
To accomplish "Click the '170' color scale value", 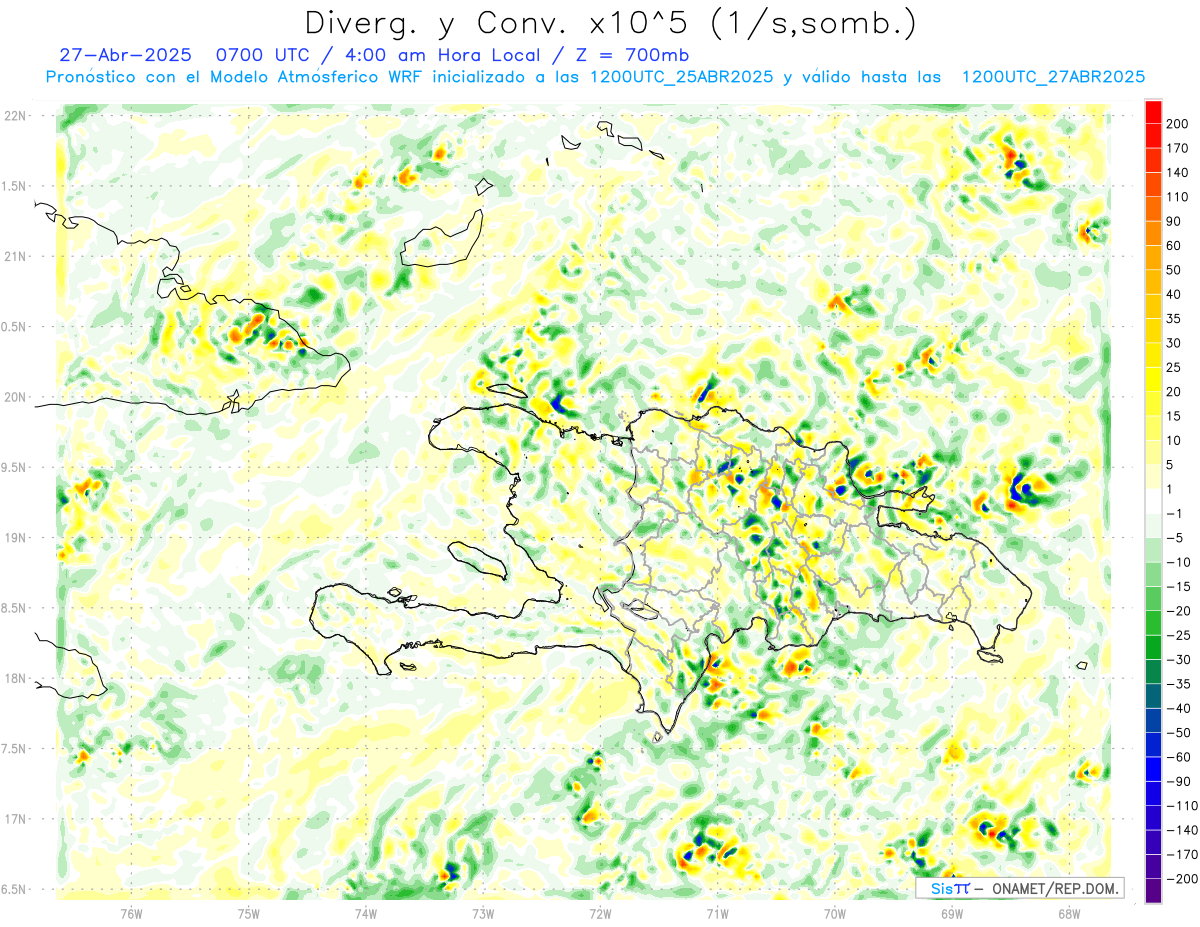I will (x=1178, y=148).
